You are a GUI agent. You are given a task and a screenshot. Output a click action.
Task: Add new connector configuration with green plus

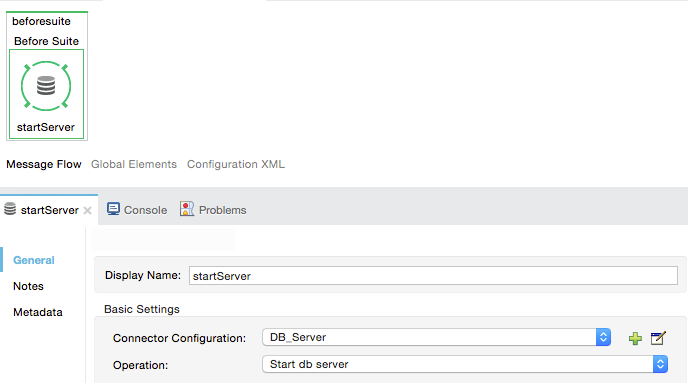pos(635,338)
